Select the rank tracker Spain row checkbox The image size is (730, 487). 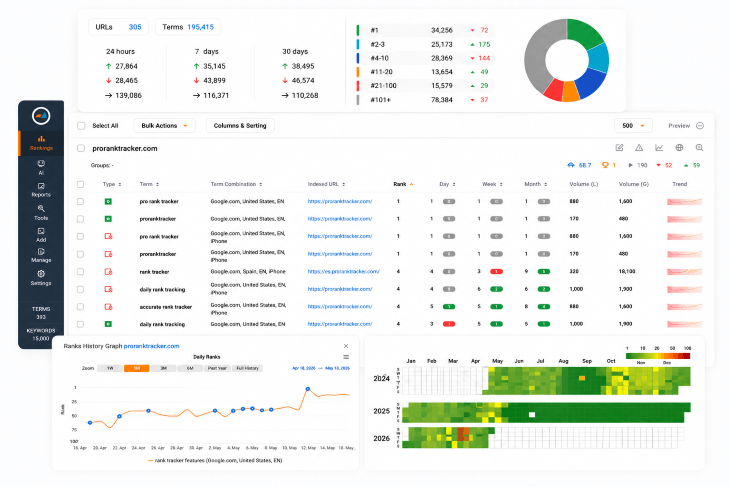click(81, 271)
